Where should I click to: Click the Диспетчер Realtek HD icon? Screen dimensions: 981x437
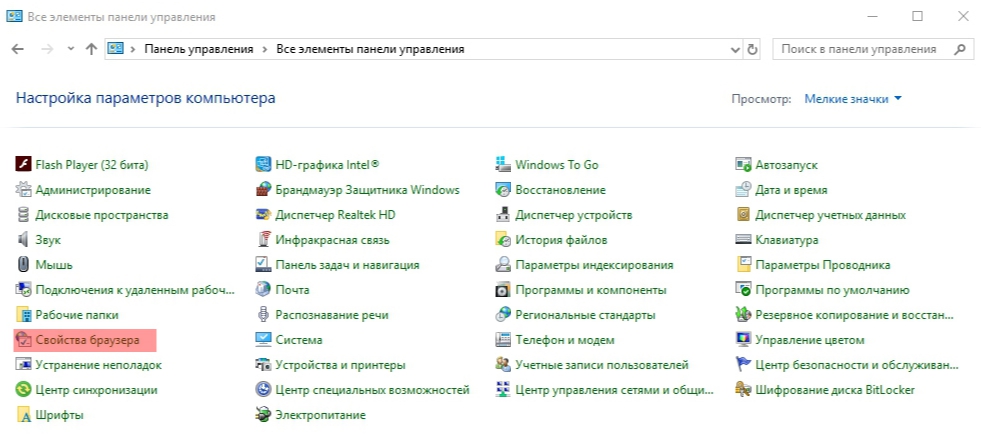pyautogui.click(x=263, y=215)
